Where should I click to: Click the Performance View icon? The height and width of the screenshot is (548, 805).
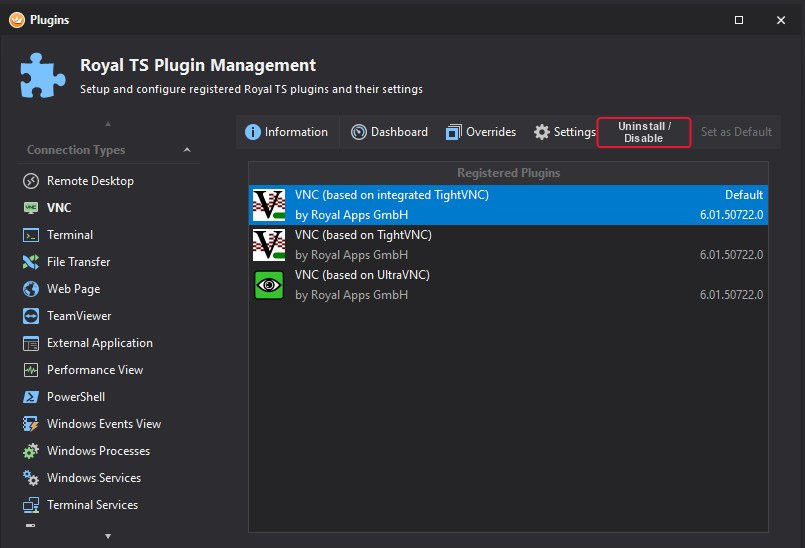tap(30, 370)
